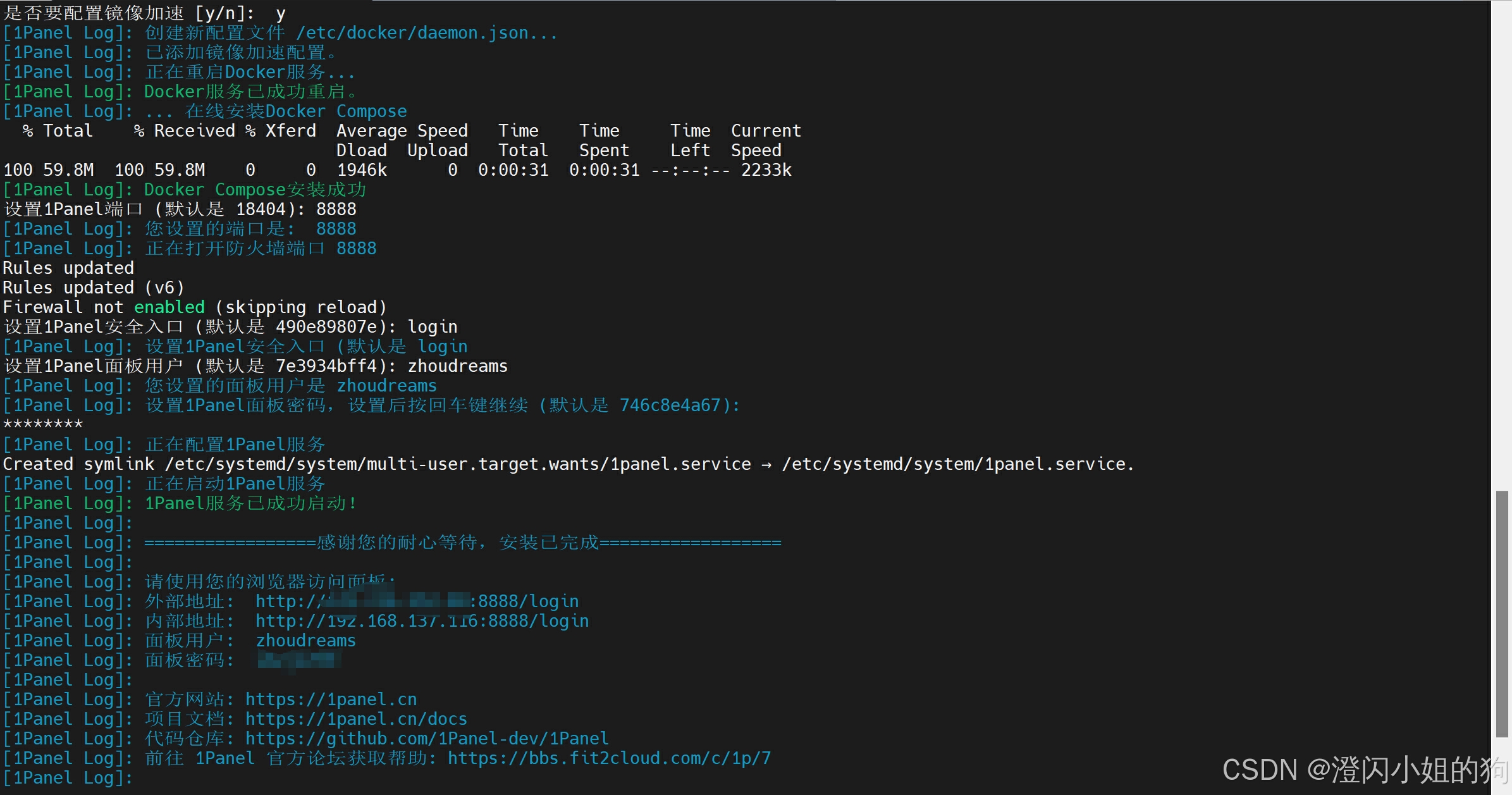Viewport: 1512px width, 795px height.
Task: Open the blurred external address login link
Action: click(x=417, y=601)
